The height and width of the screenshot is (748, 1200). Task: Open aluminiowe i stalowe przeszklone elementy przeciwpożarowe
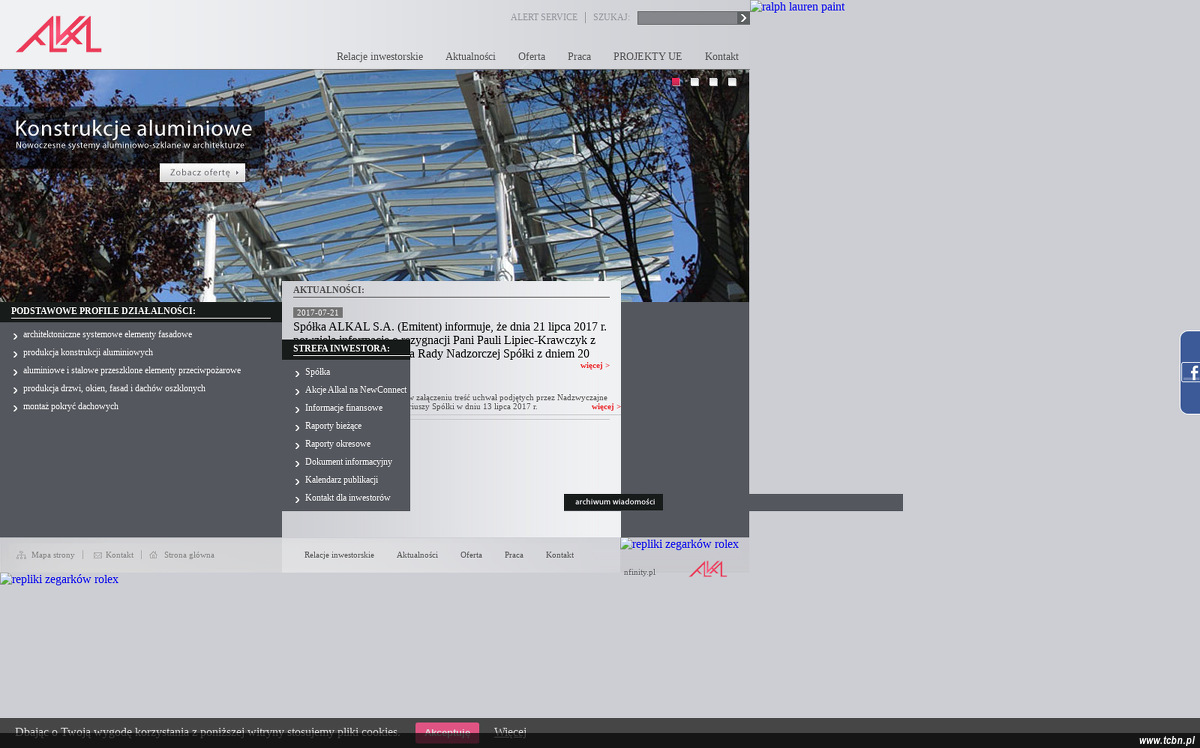point(132,371)
